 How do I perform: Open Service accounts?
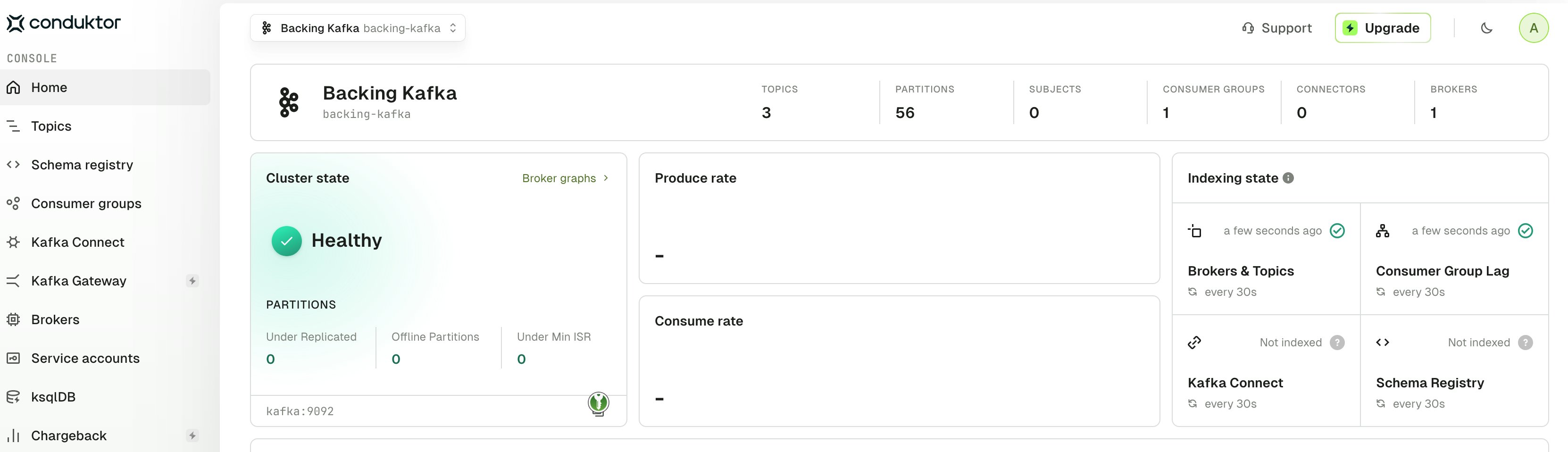point(105,358)
